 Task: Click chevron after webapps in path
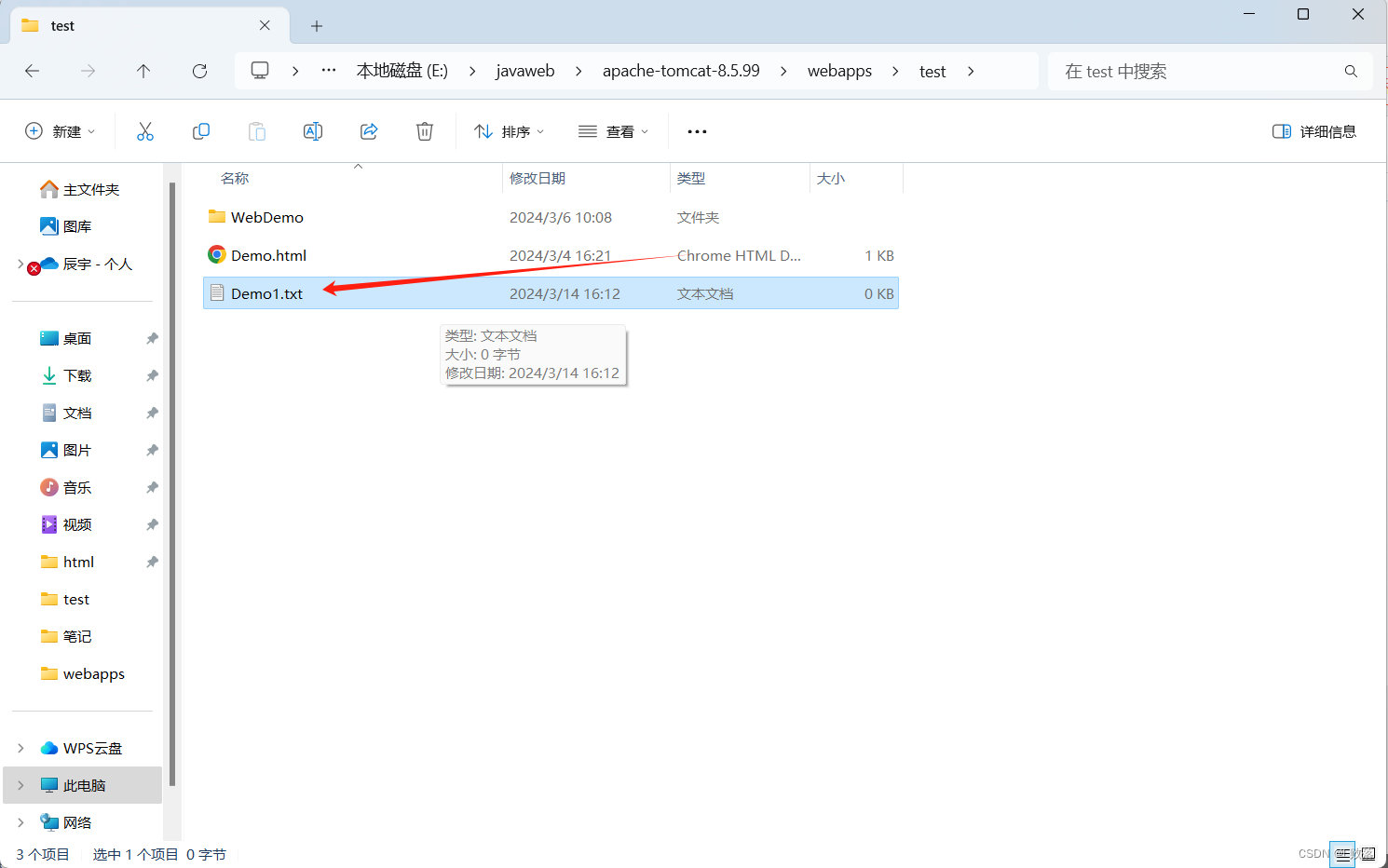(x=895, y=71)
